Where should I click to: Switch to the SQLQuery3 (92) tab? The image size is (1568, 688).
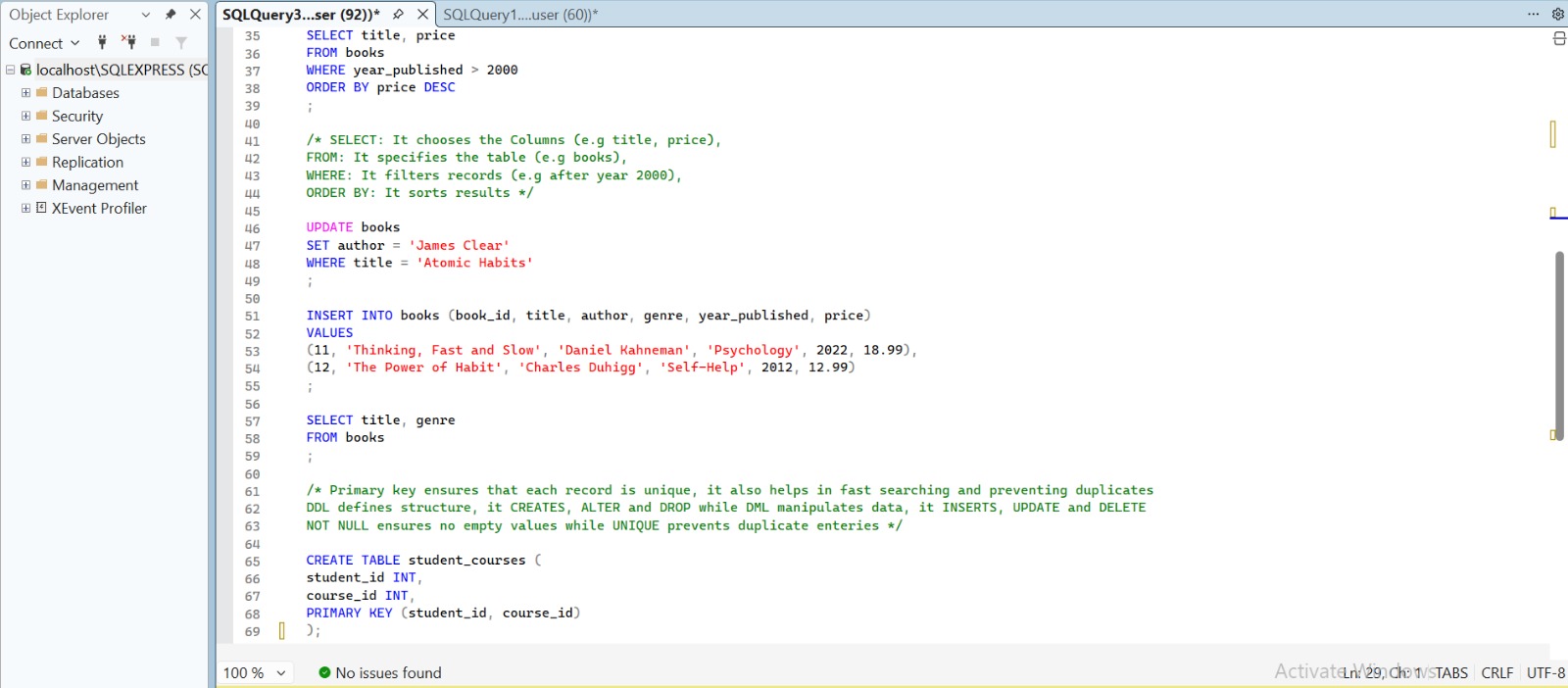click(301, 15)
